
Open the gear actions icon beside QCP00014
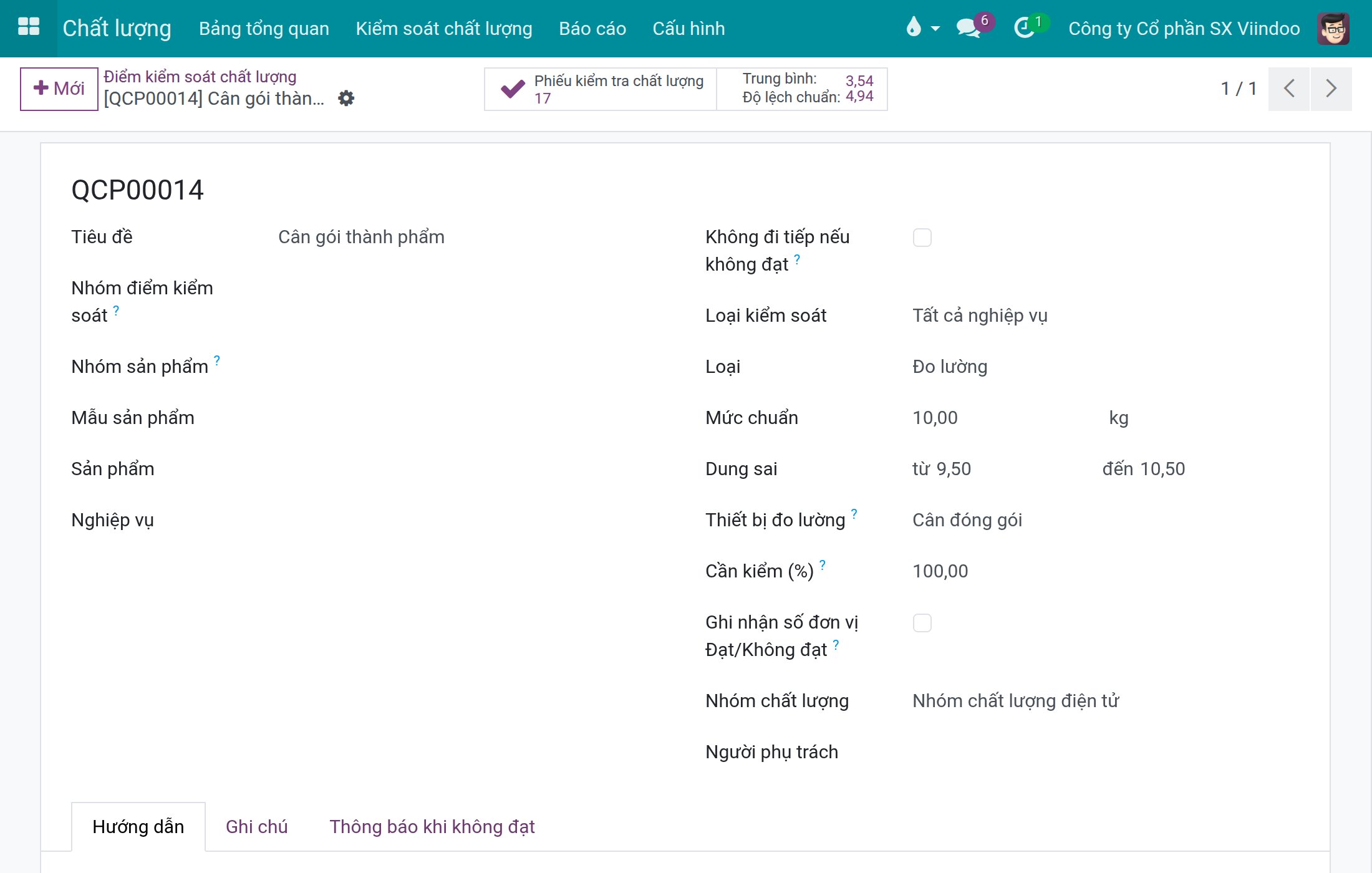[346, 98]
